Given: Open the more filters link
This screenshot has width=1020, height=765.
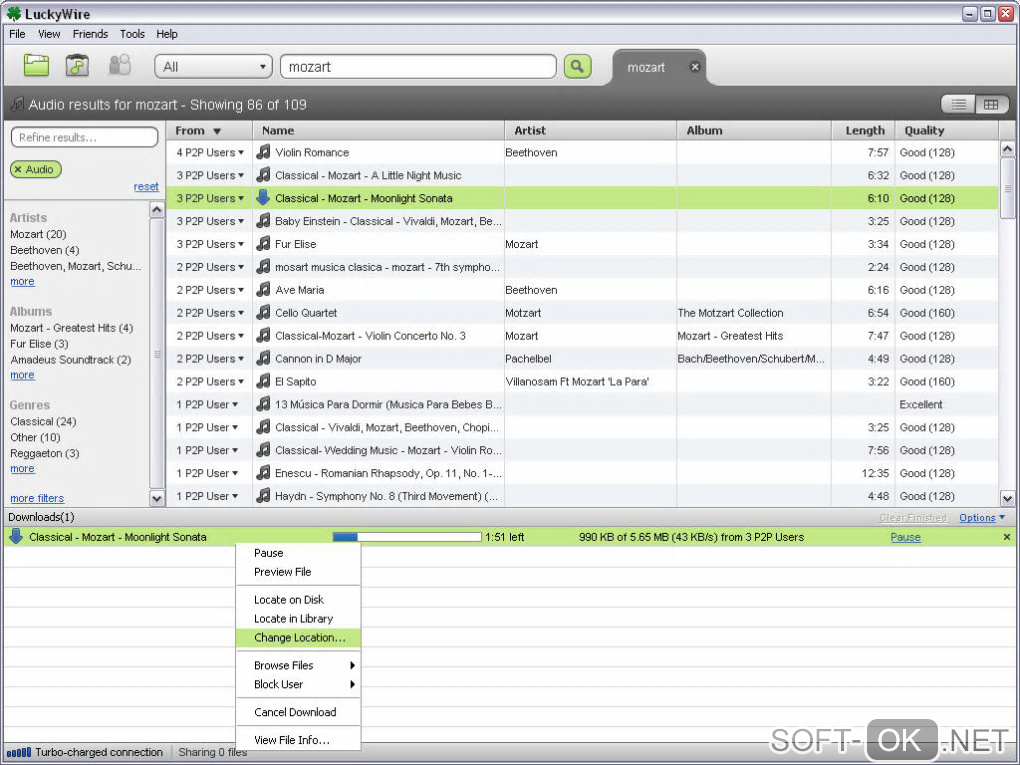Looking at the screenshot, I should tap(37, 498).
